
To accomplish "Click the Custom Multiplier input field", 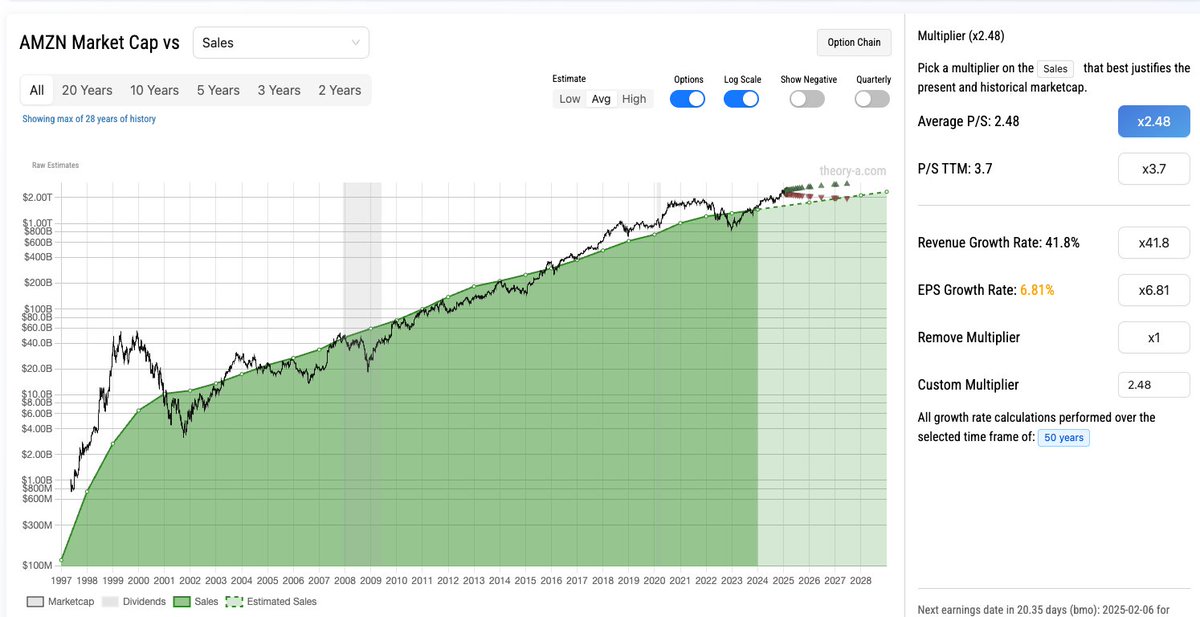I will click(1153, 385).
